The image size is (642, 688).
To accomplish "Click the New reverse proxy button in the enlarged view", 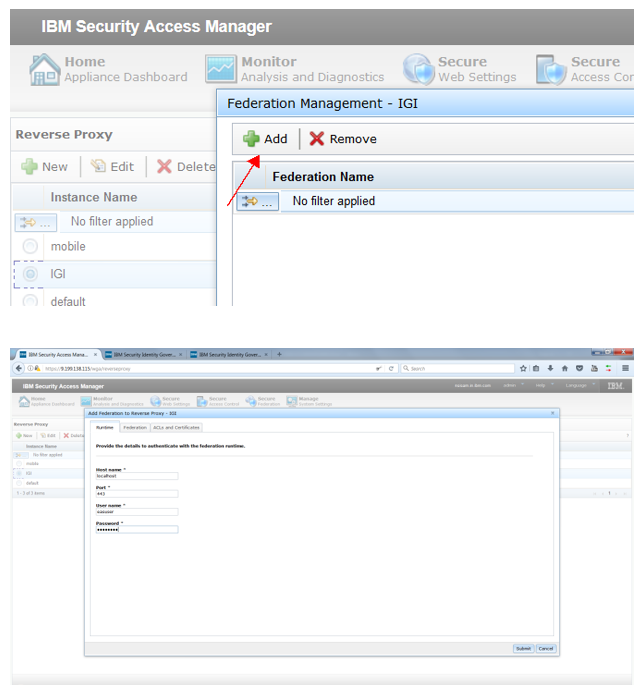I will [x=44, y=167].
